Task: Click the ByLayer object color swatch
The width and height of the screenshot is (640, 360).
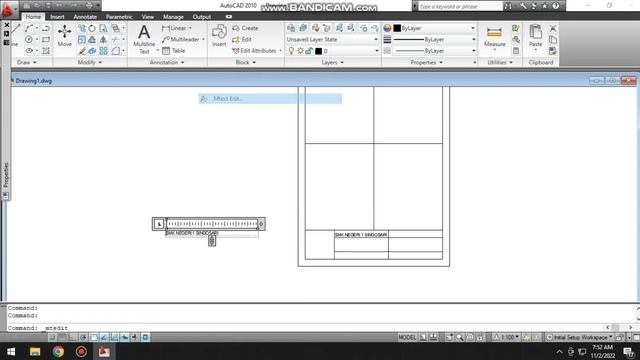Action: tap(397, 28)
